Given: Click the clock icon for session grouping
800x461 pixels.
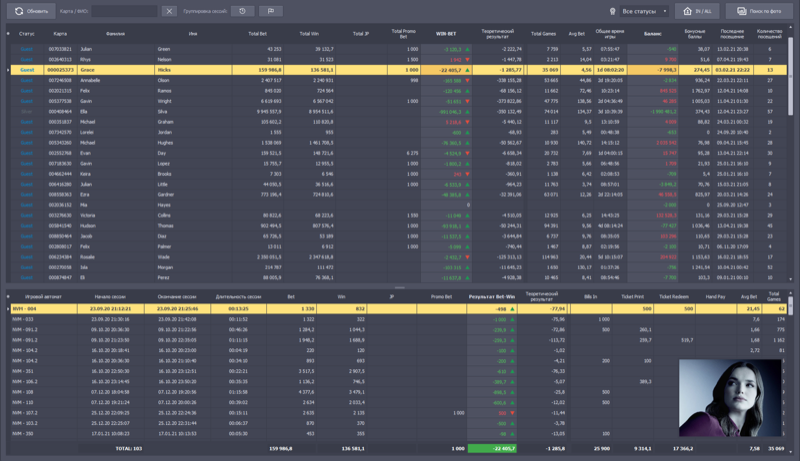Looking at the screenshot, I should click(x=240, y=11).
